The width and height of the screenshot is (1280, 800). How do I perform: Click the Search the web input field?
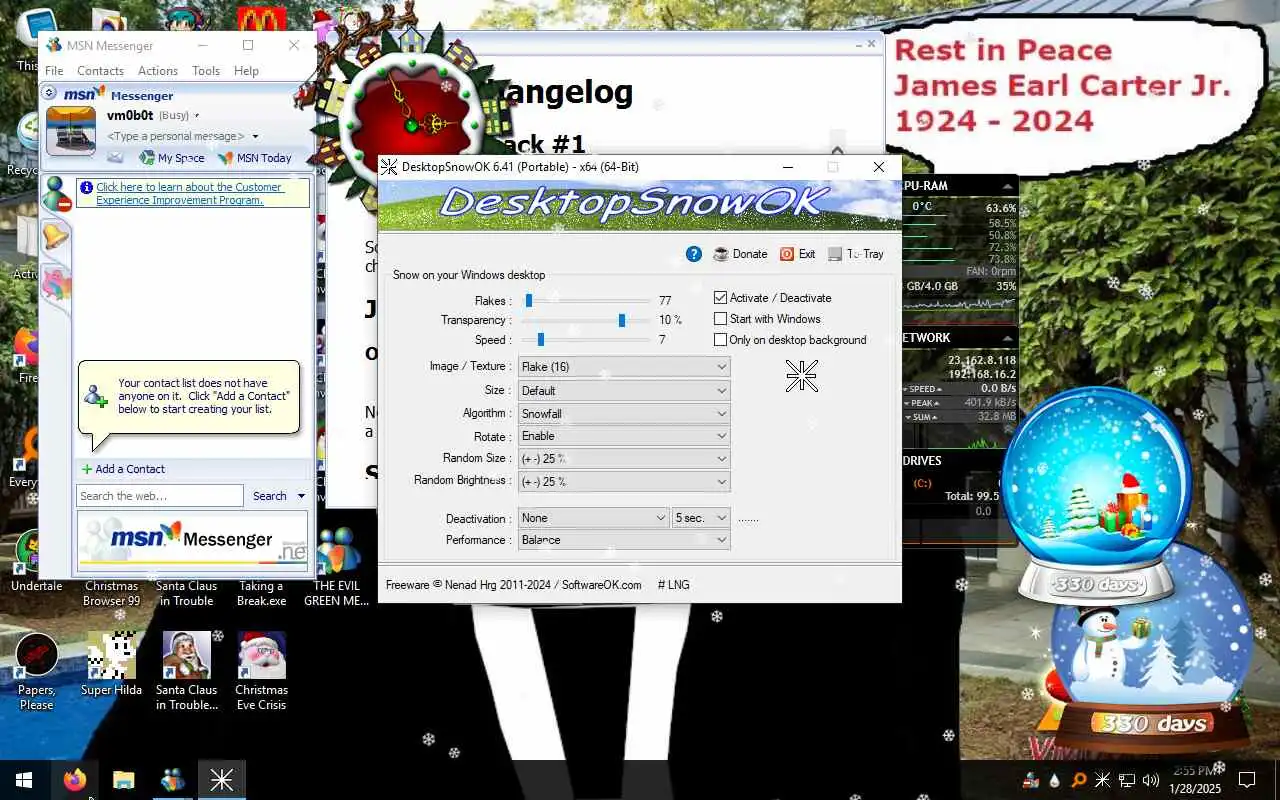[160, 496]
